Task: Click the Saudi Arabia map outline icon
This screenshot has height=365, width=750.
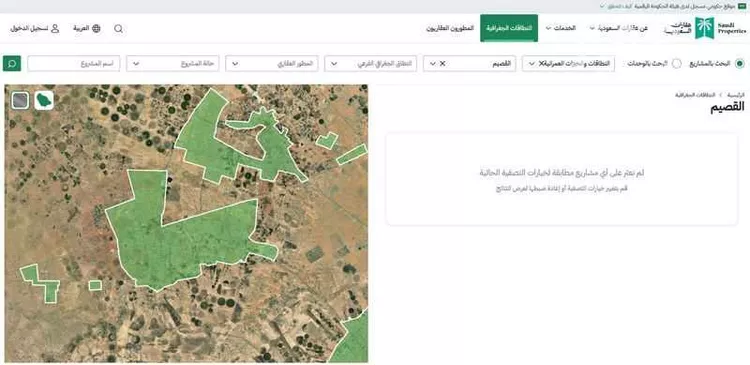Action: coord(44,100)
